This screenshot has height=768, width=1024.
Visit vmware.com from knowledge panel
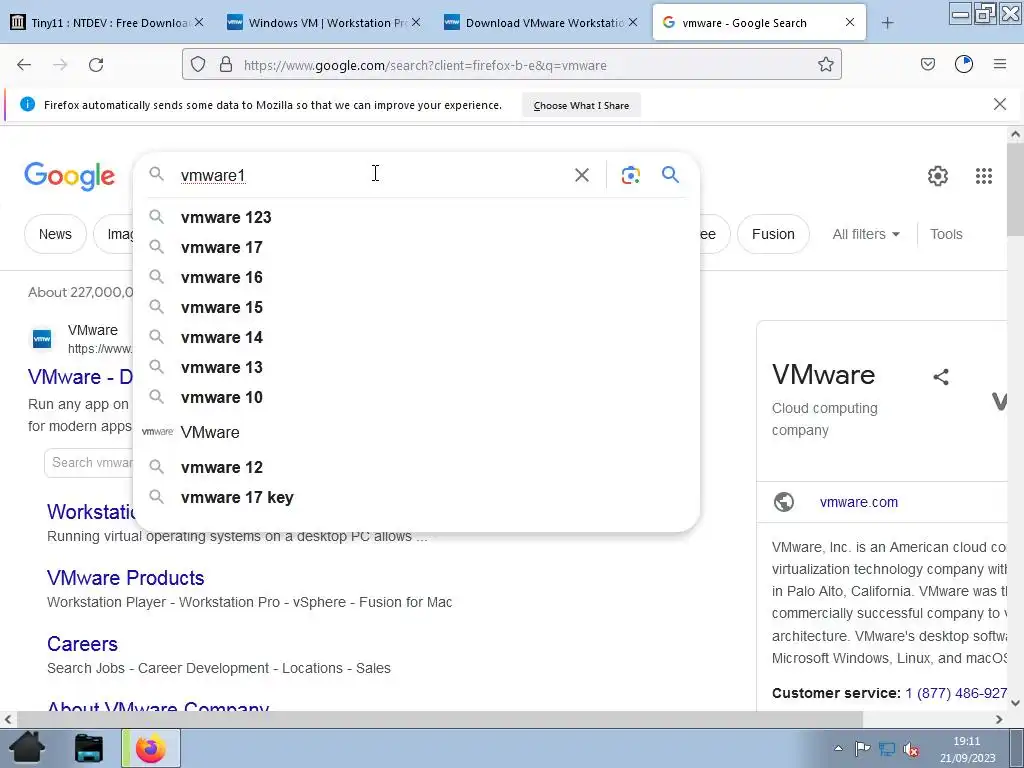(858, 502)
